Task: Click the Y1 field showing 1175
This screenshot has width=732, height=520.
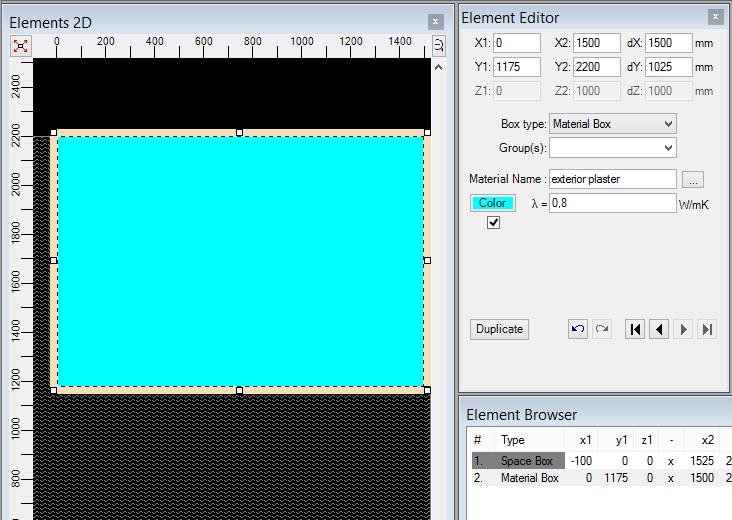Action: tap(517, 67)
